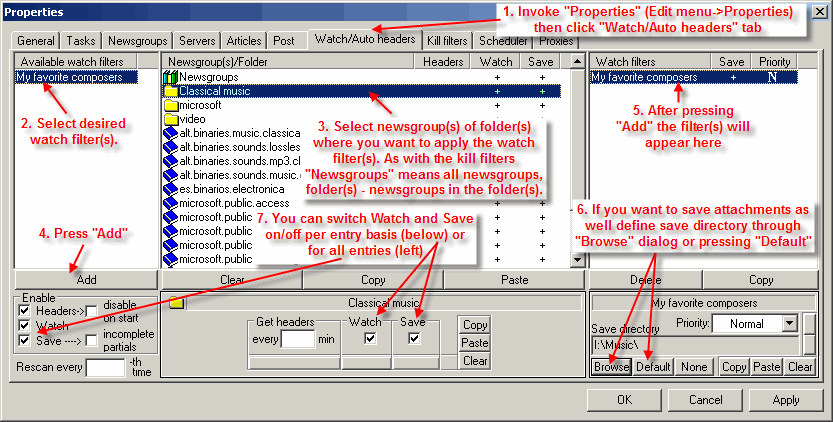Image resolution: width=833 pixels, height=422 pixels.
Task: Select My favorite composers in Available watch filters
Action: pos(70,77)
